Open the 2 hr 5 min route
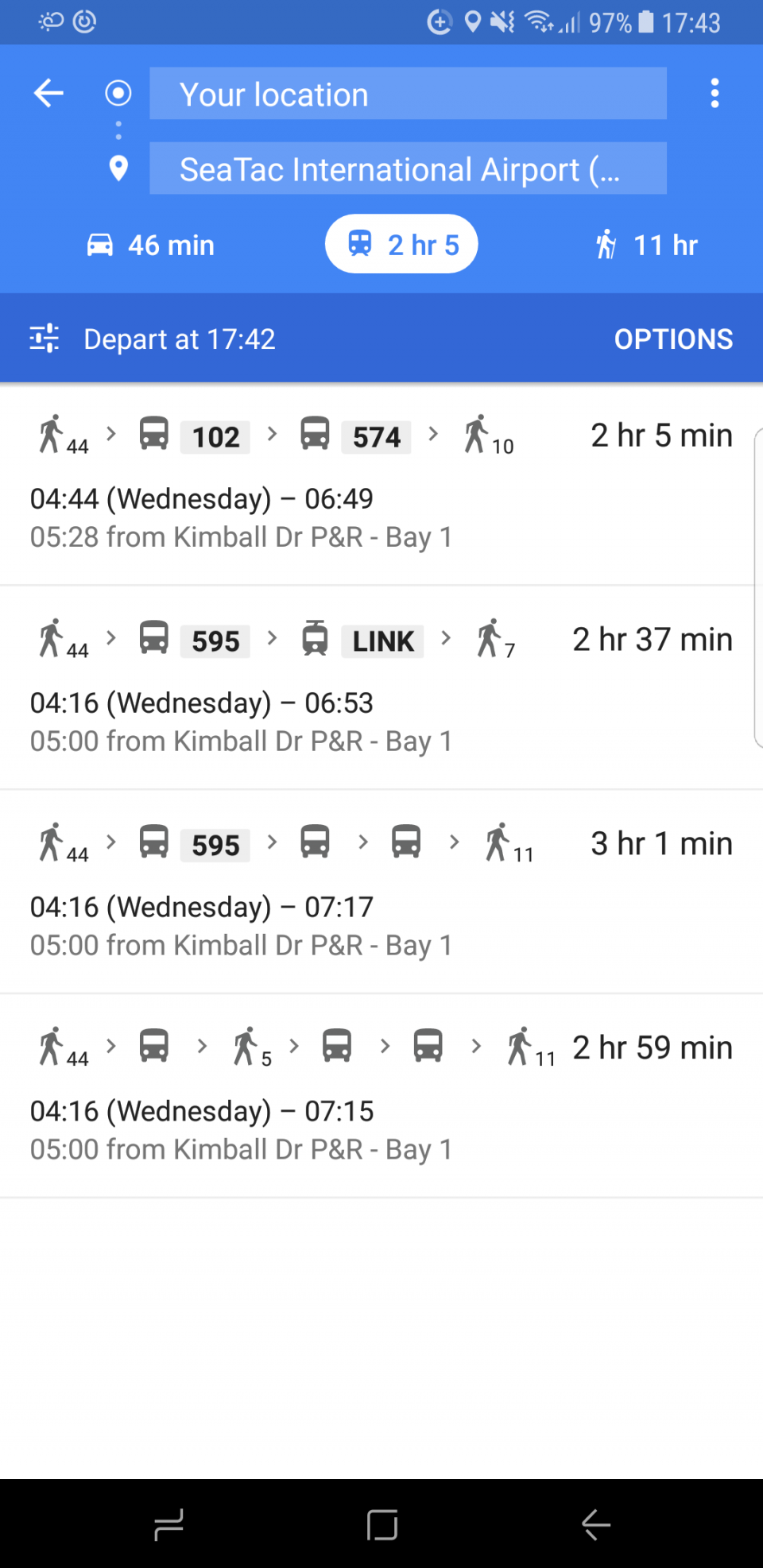The image size is (763, 1568). tap(381, 485)
